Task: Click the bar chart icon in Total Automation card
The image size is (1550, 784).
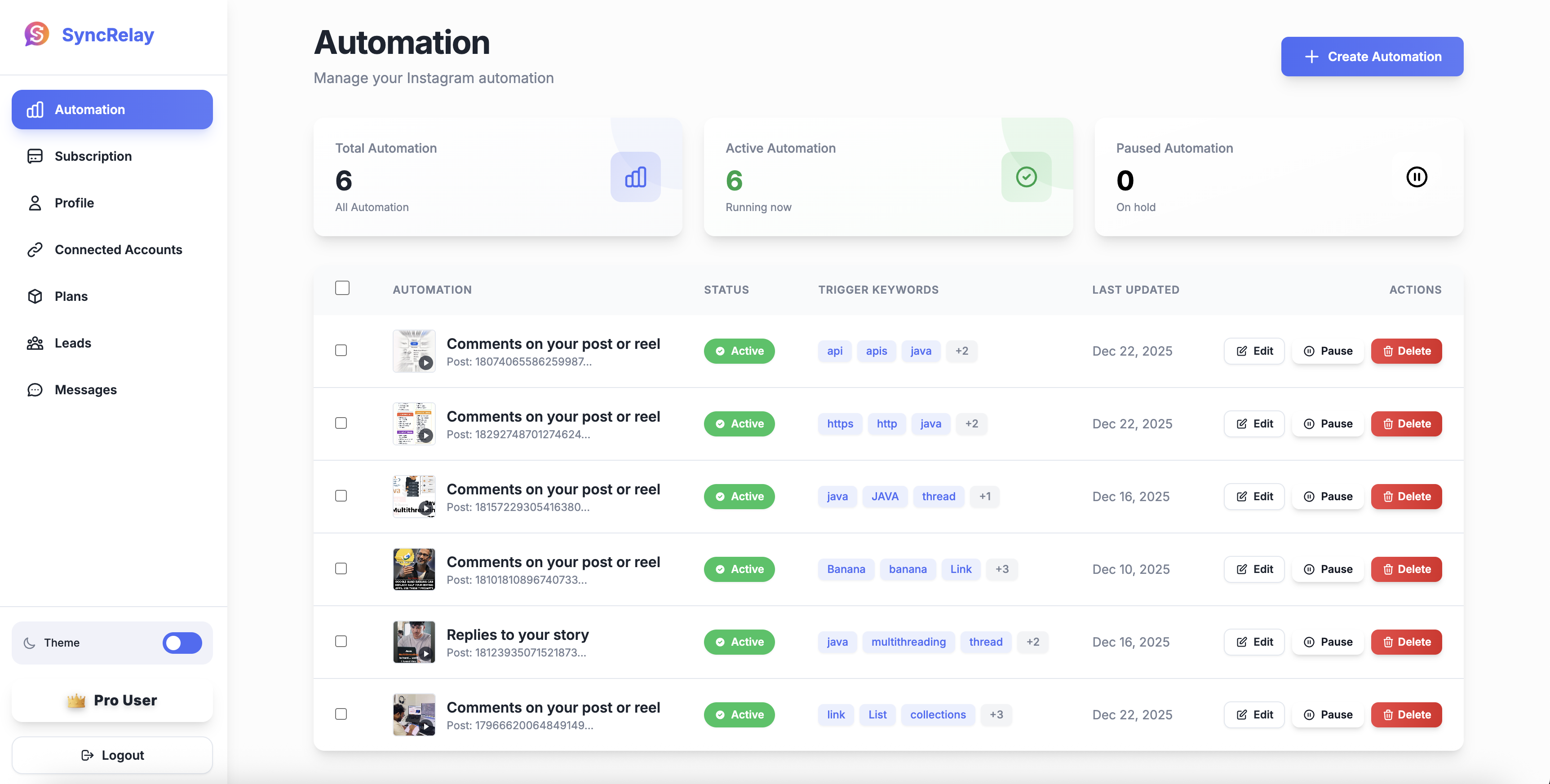Action: [x=635, y=177]
